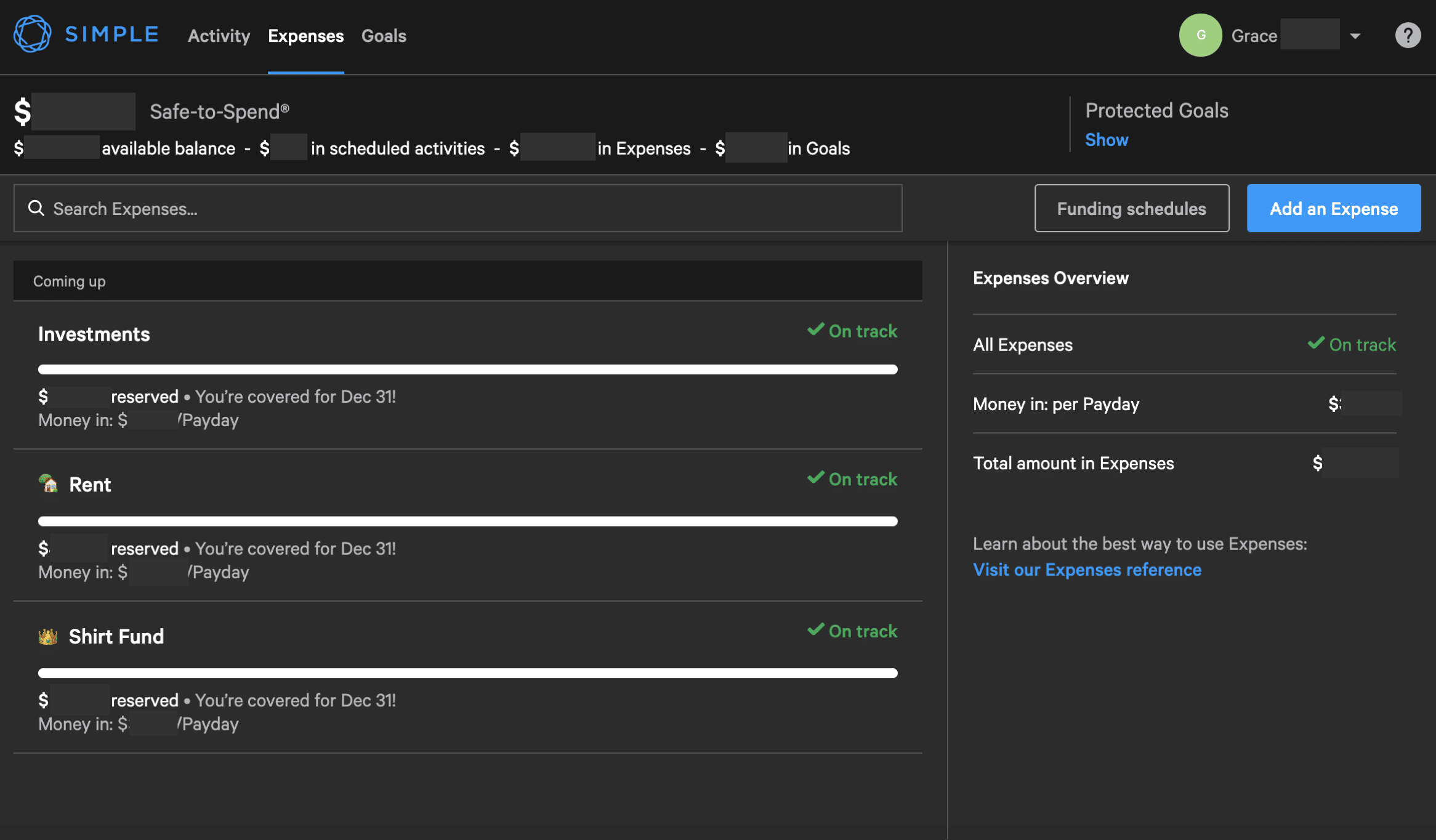Click the search magnifier icon
1436x840 pixels.
tap(36, 208)
